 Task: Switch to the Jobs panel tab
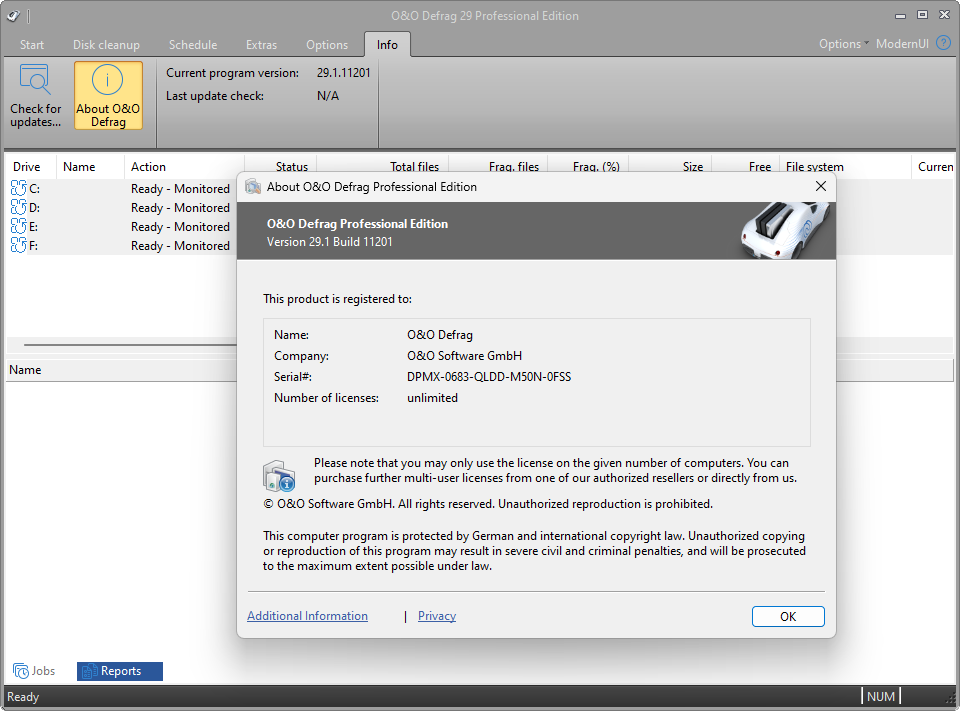click(34, 671)
